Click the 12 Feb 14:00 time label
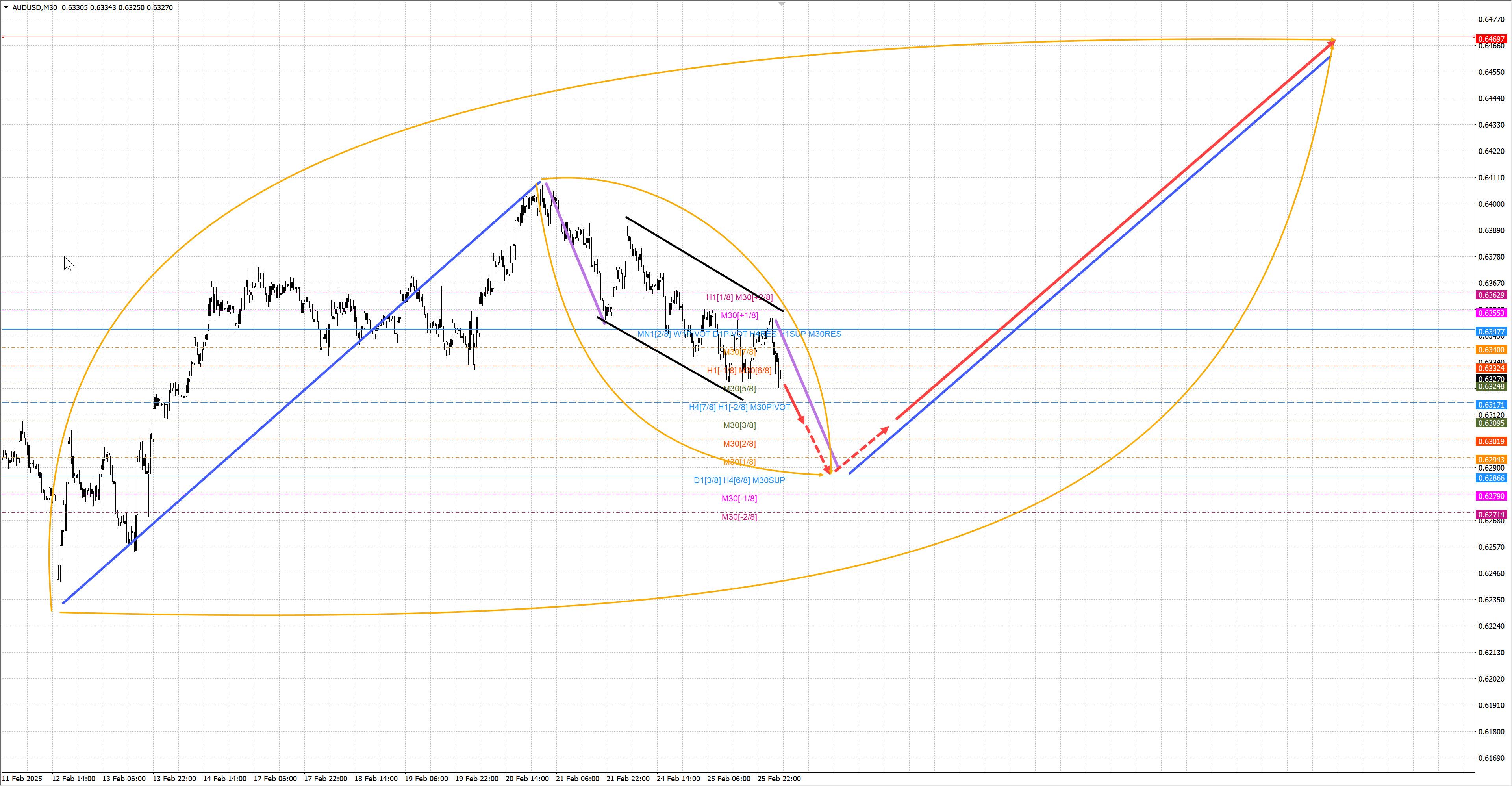Viewport: 1512px width, 786px height. 73,779
